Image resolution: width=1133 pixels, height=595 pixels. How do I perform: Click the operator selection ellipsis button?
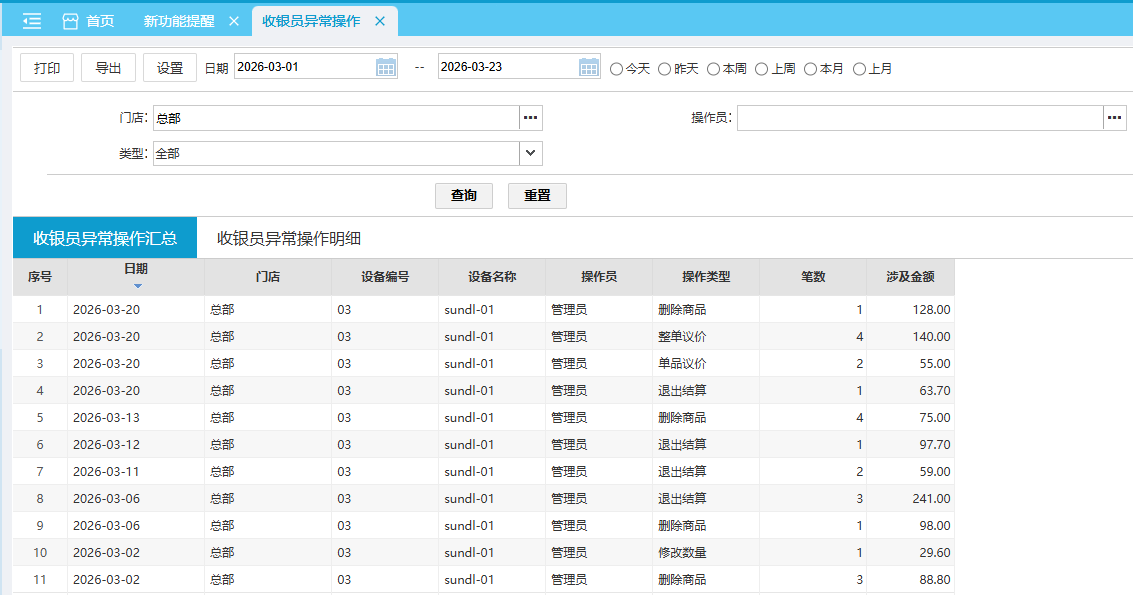1114,118
